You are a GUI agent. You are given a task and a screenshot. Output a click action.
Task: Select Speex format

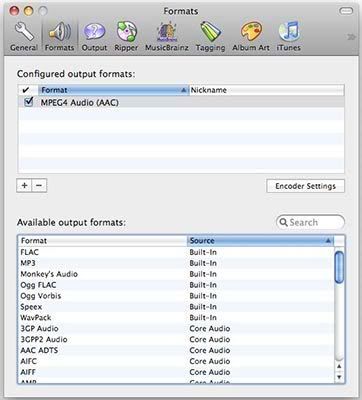[x=176, y=307]
